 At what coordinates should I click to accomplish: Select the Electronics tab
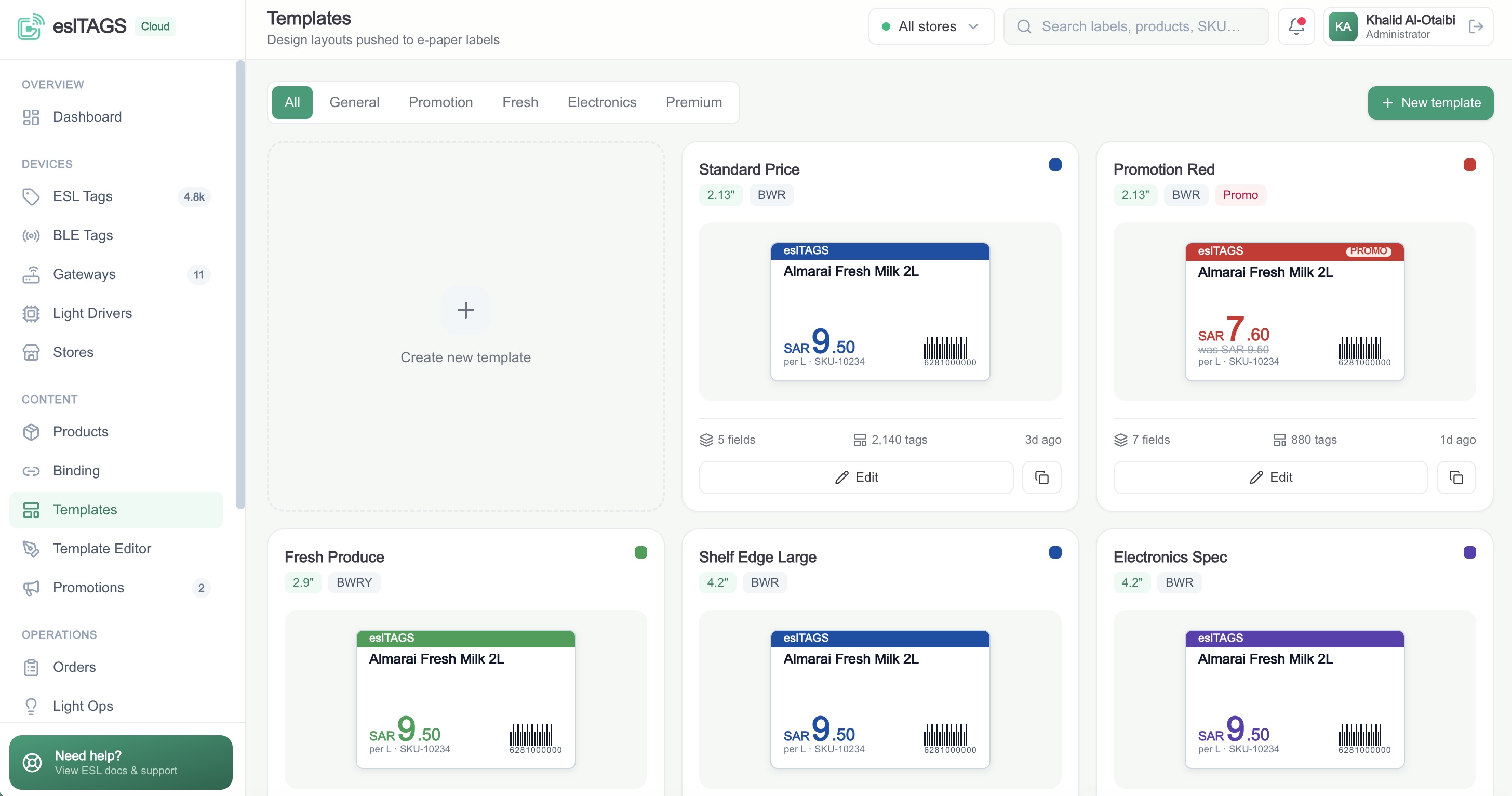pos(601,103)
